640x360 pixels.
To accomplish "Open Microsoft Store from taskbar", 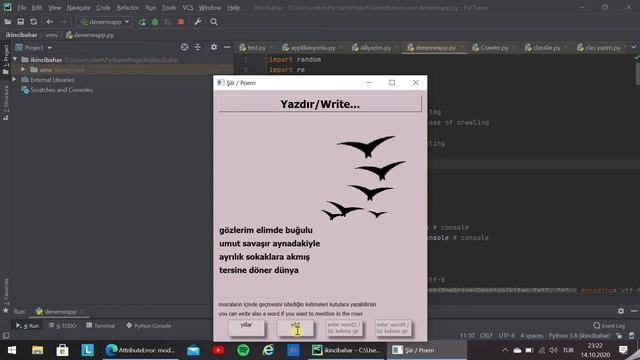I will pos(62,350).
